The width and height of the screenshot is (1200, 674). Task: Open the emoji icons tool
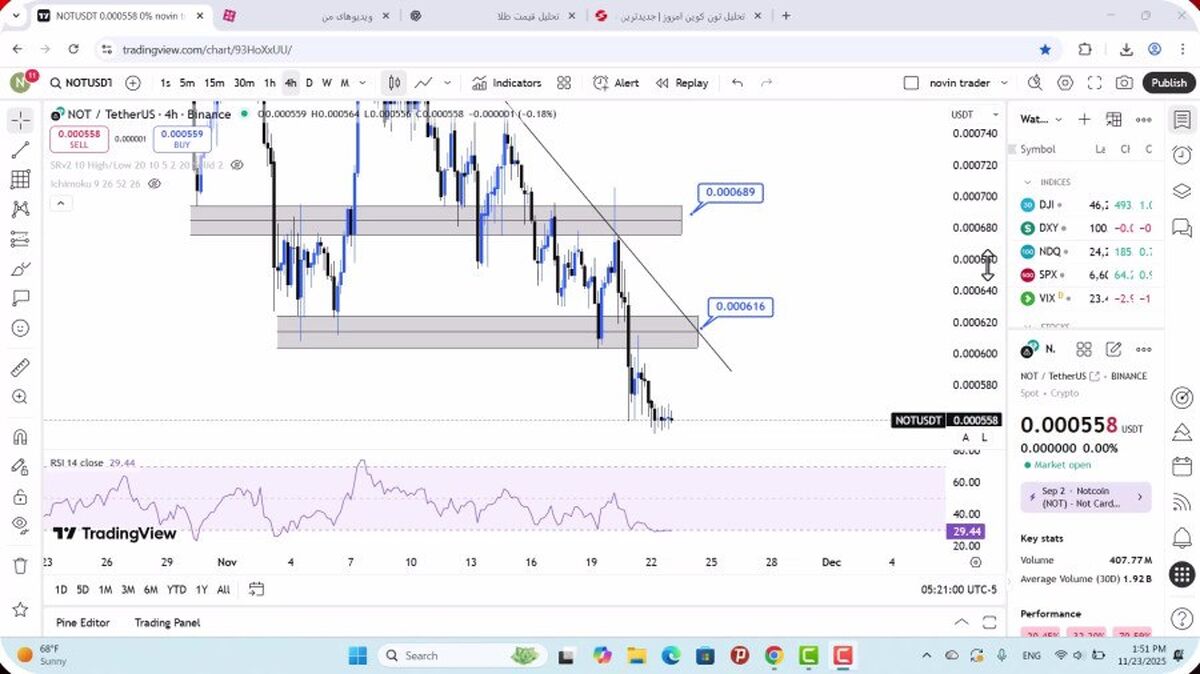pyautogui.click(x=20, y=328)
